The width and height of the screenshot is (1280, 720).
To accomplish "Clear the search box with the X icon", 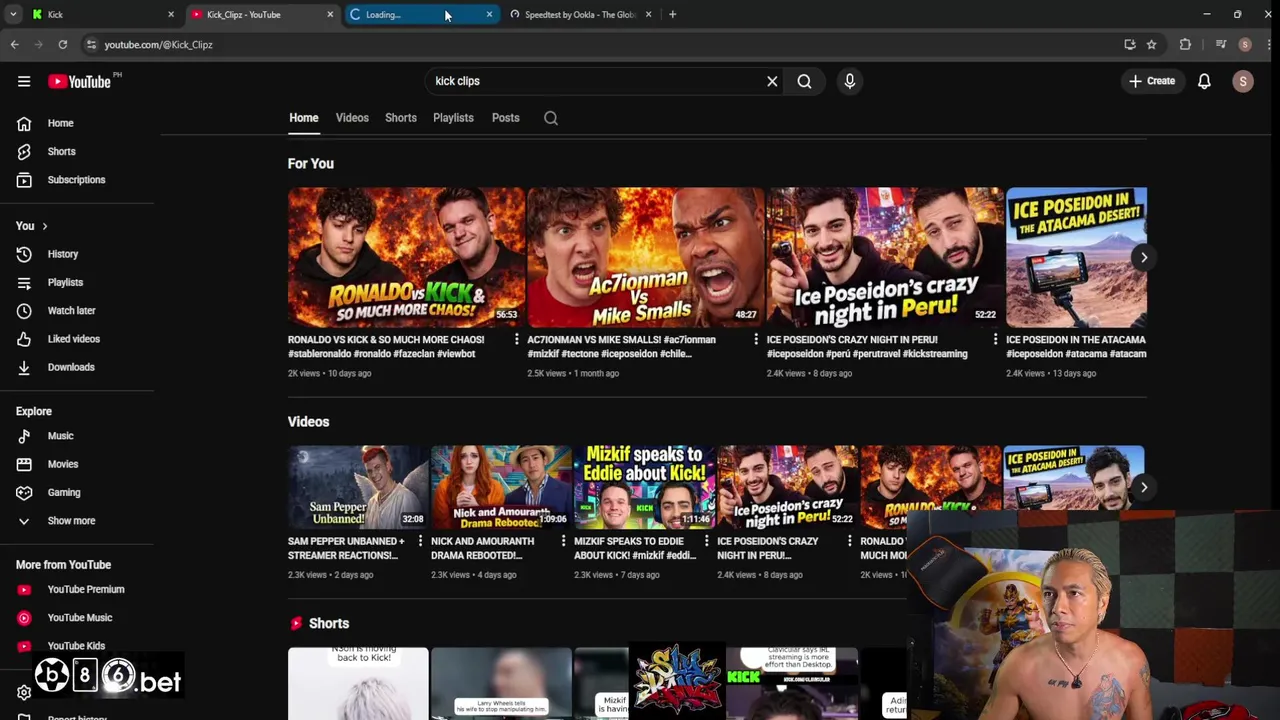I will point(772,81).
